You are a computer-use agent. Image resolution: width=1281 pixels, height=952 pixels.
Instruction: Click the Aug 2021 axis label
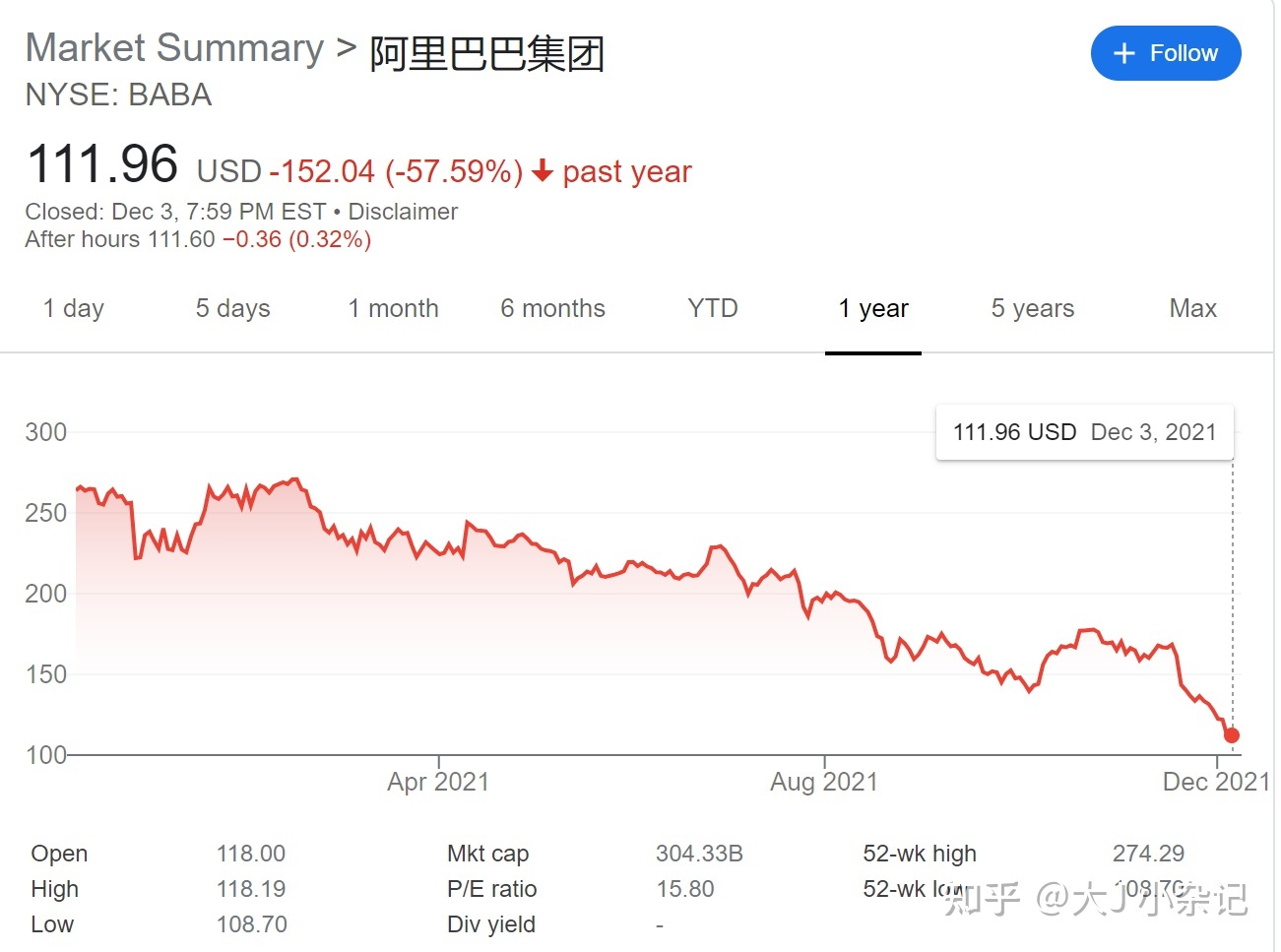pyautogui.click(x=824, y=782)
